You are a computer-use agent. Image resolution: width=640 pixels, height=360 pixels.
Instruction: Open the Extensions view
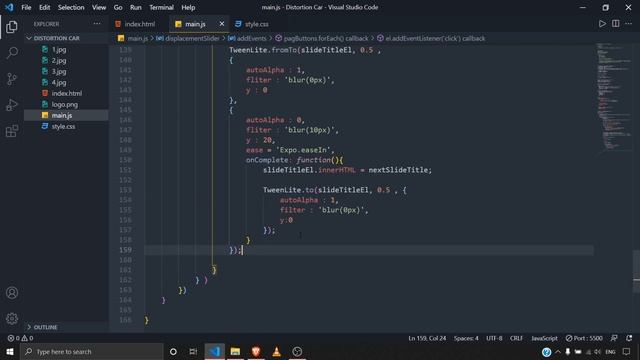point(12,131)
